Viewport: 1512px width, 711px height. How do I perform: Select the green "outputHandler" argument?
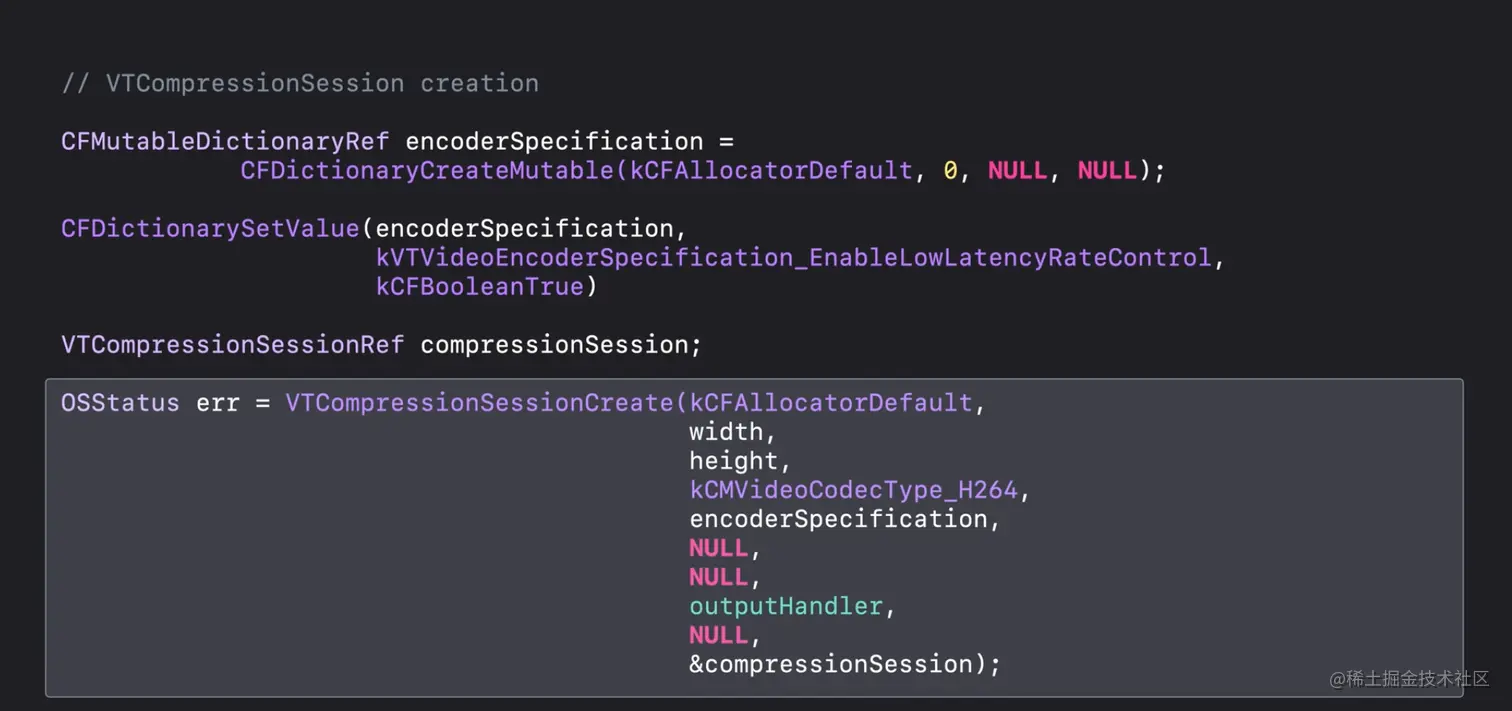click(786, 606)
